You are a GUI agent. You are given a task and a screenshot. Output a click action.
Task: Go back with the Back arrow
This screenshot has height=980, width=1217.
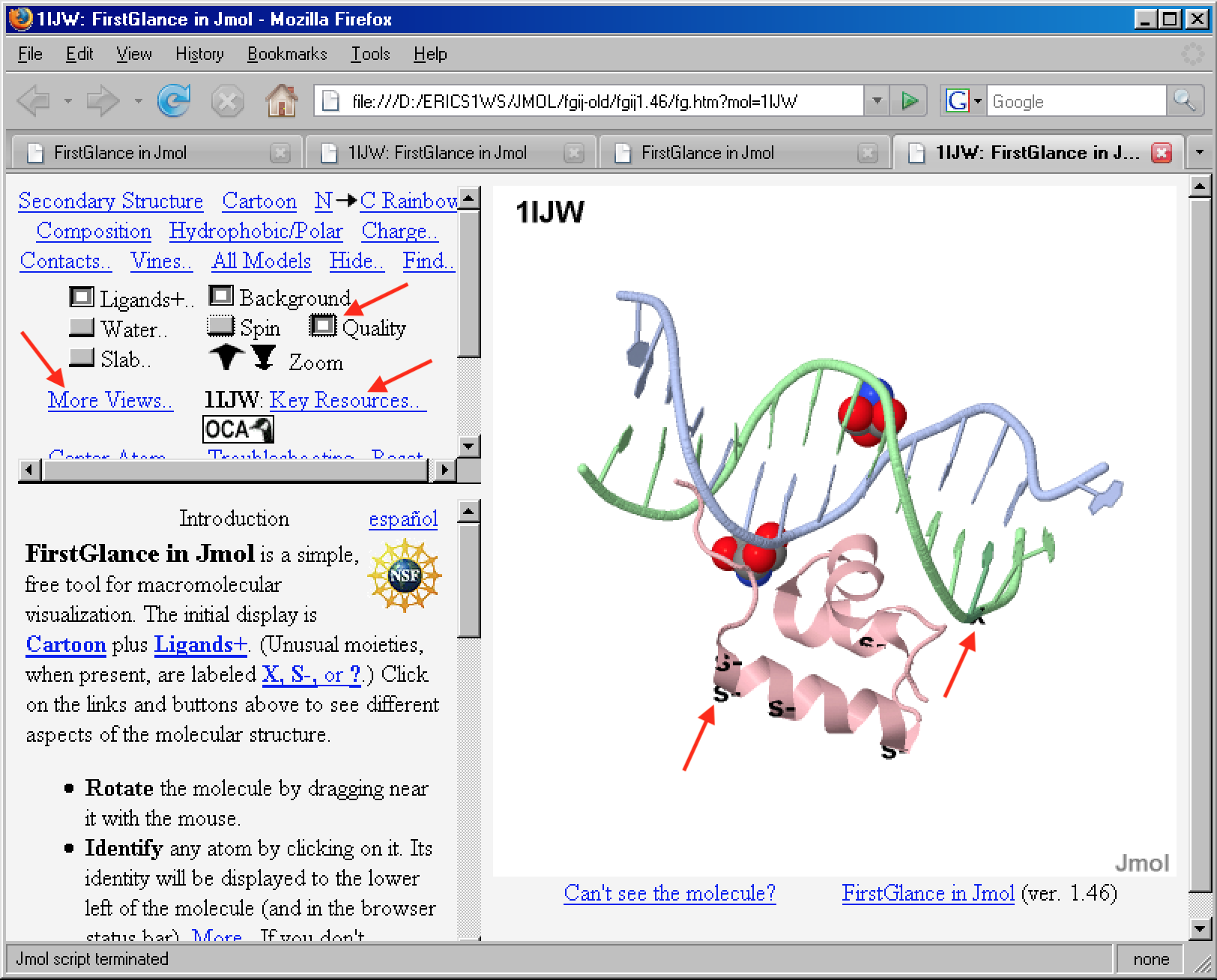tap(34, 100)
